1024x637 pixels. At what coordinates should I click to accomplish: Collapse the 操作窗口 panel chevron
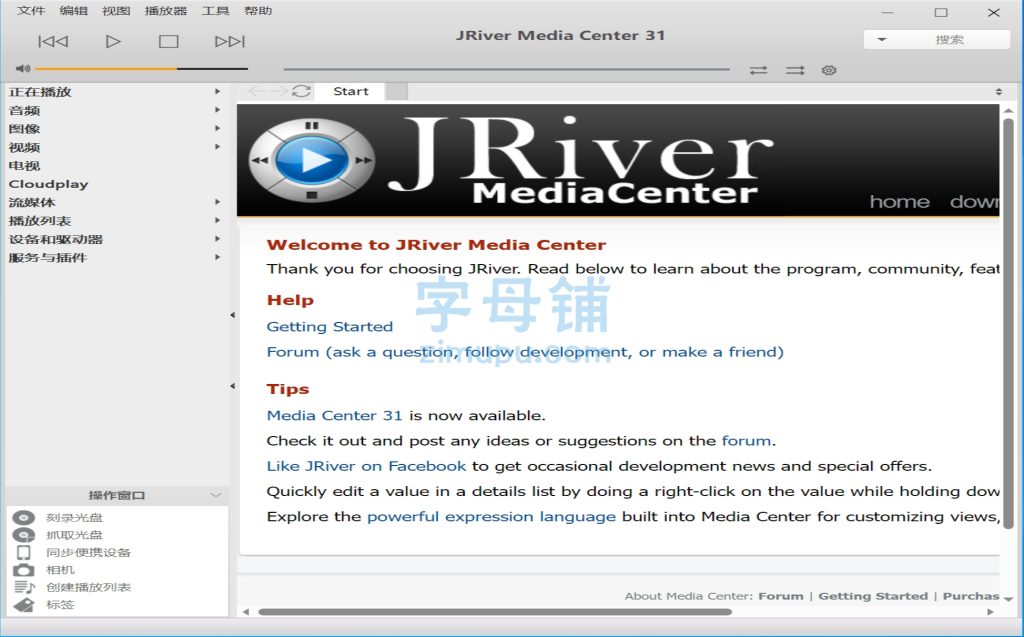coord(216,495)
